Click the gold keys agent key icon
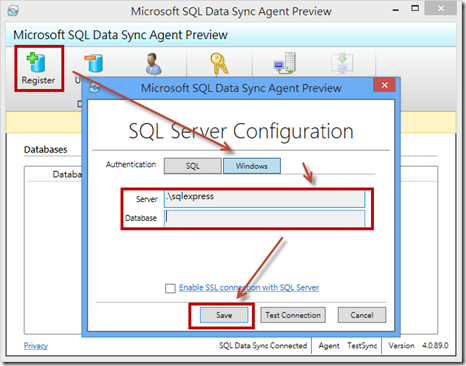This screenshot has width=466, height=366. pos(219,63)
